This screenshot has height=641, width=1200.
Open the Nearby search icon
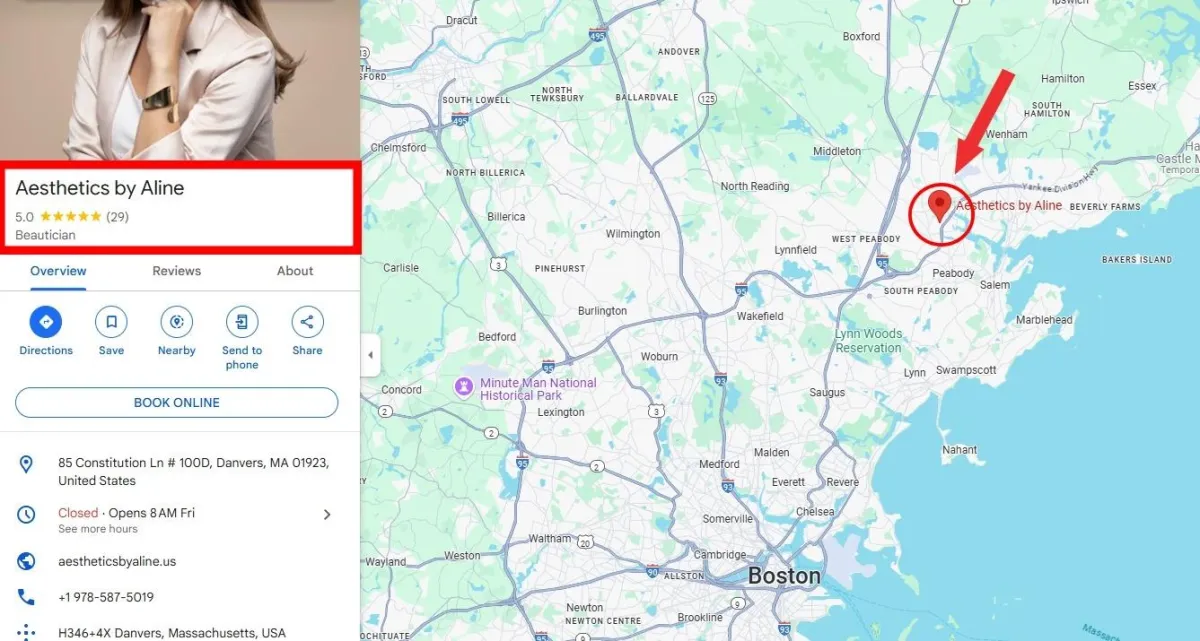click(x=177, y=322)
